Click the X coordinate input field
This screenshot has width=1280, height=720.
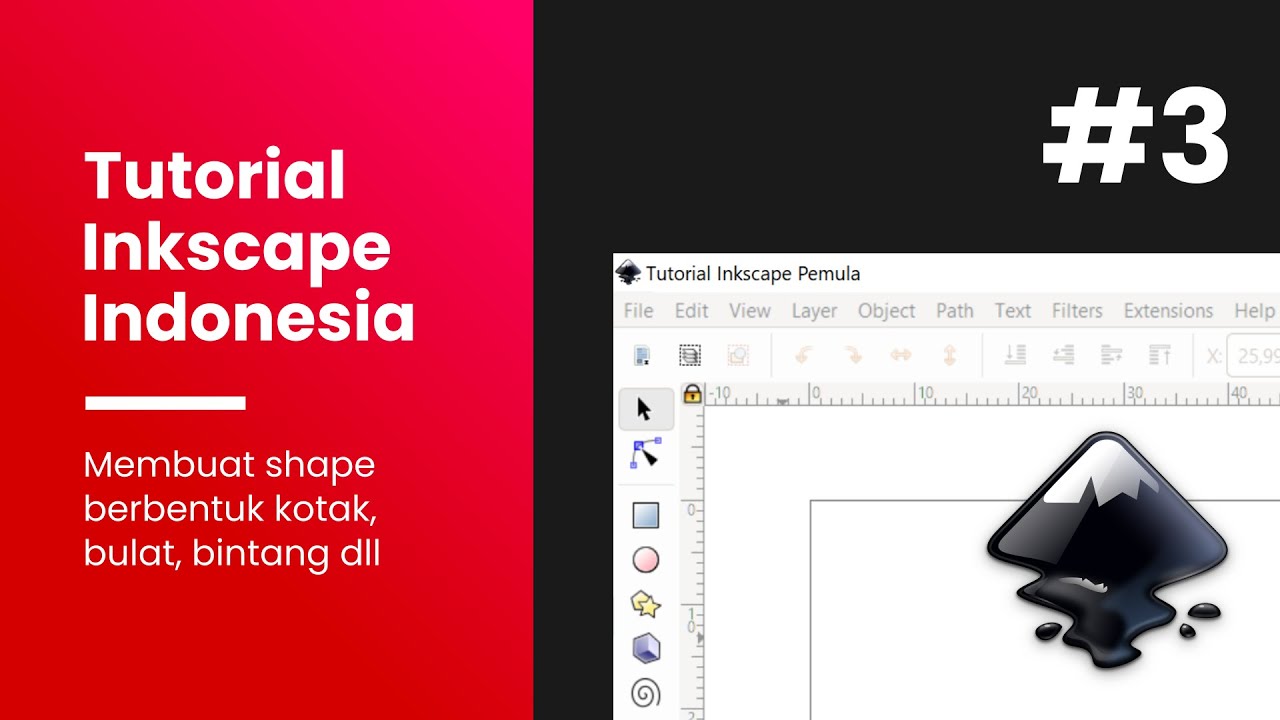click(x=1256, y=355)
